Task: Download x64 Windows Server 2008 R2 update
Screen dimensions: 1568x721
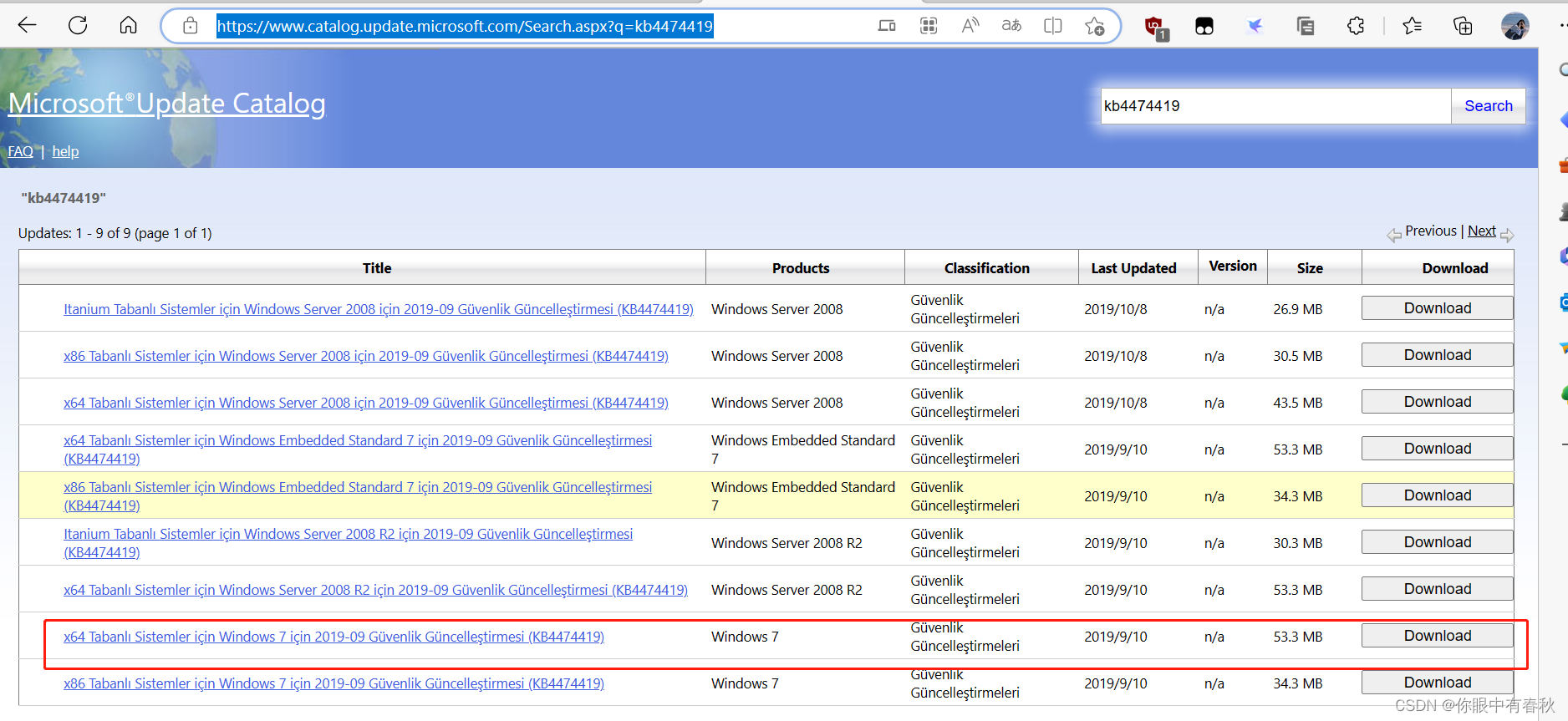Action: pos(1437,589)
